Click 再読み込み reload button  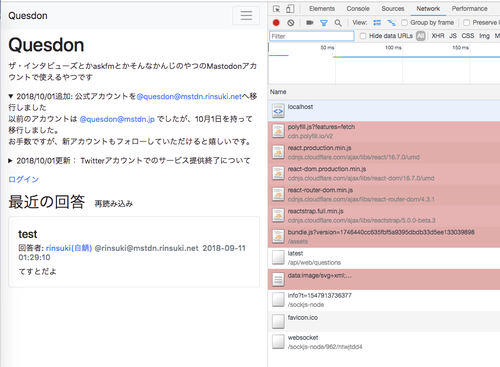114,204
